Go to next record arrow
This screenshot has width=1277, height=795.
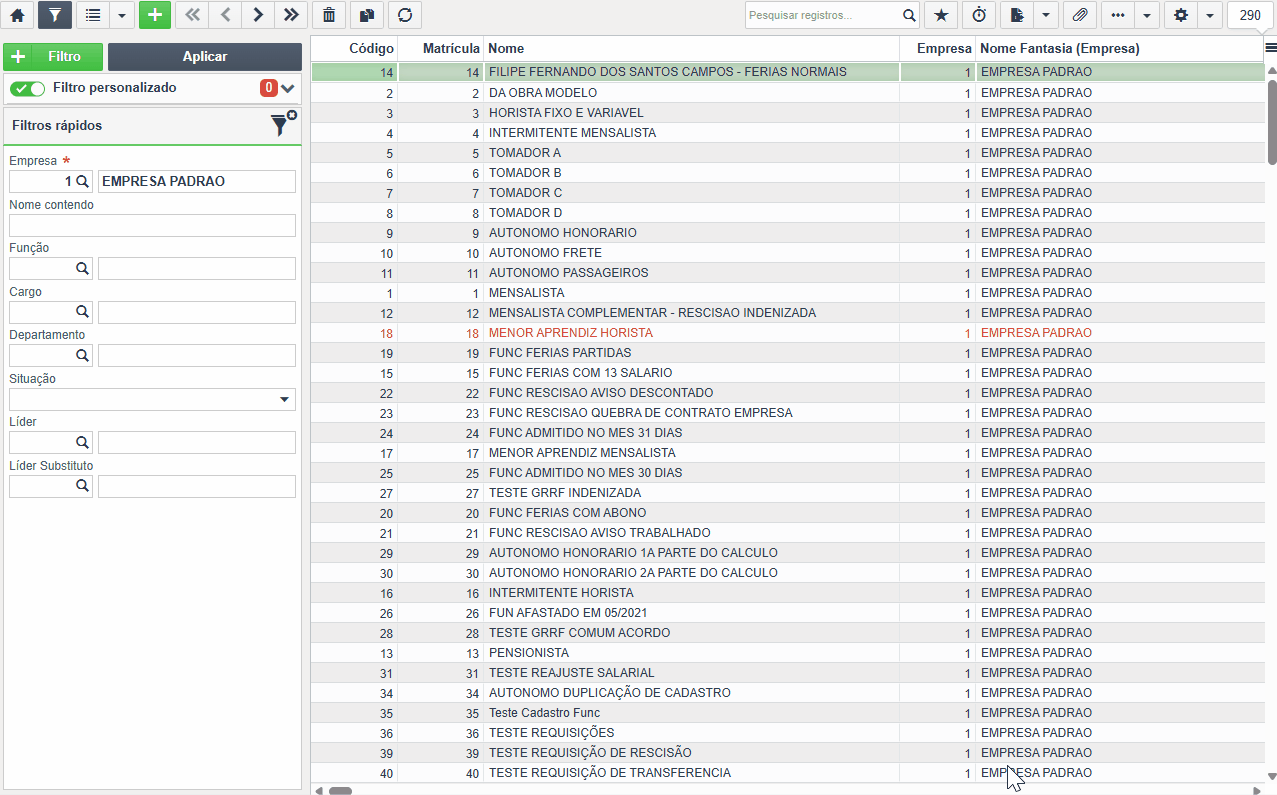[x=258, y=15]
